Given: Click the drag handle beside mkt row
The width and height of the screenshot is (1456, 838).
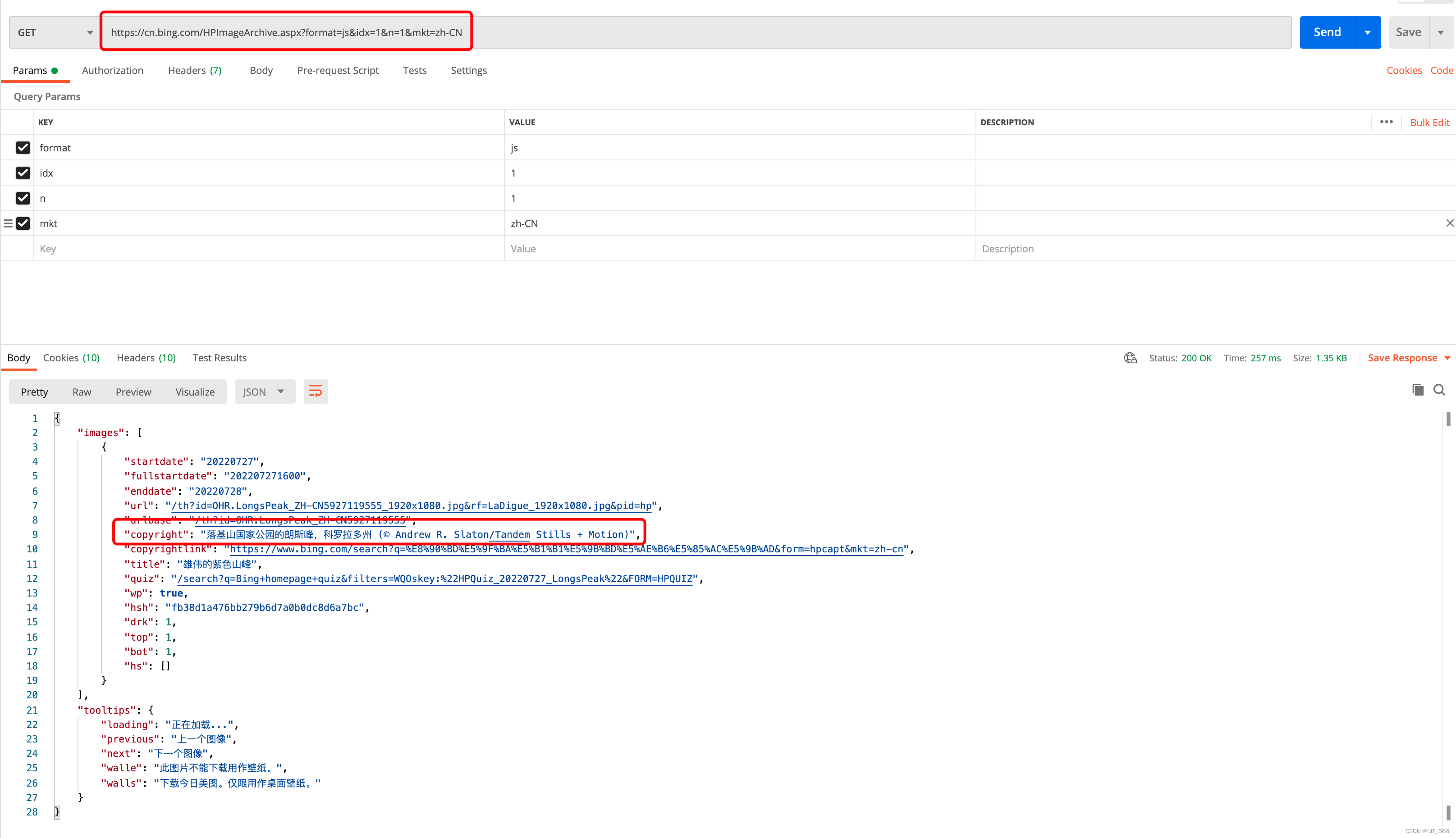Looking at the screenshot, I should (8, 223).
